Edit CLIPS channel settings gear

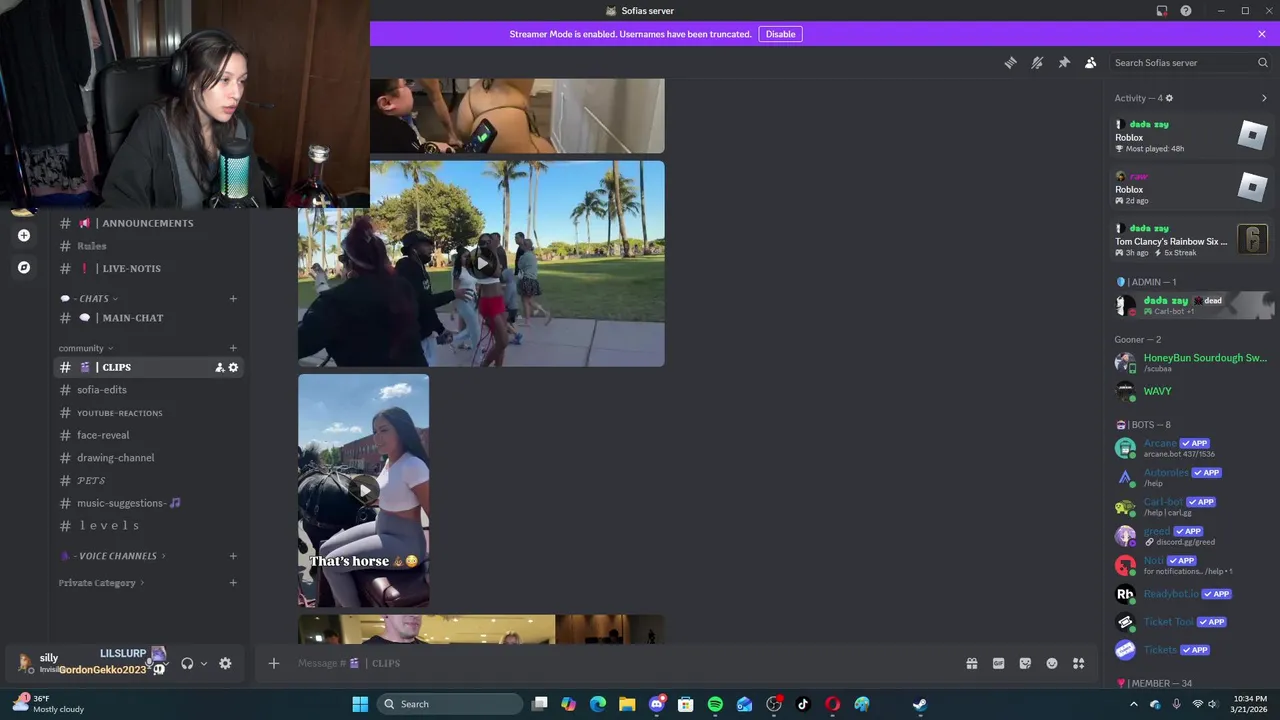coord(234,368)
